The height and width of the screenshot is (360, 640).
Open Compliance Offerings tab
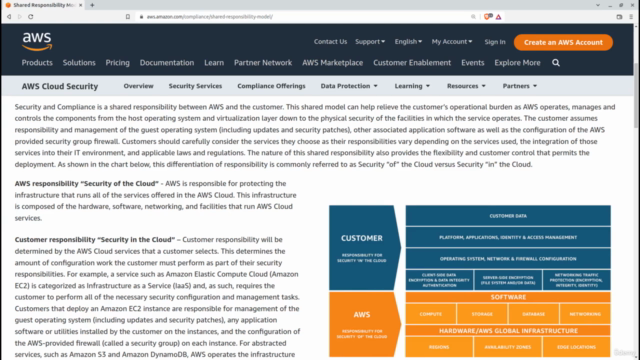(x=271, y=86)
